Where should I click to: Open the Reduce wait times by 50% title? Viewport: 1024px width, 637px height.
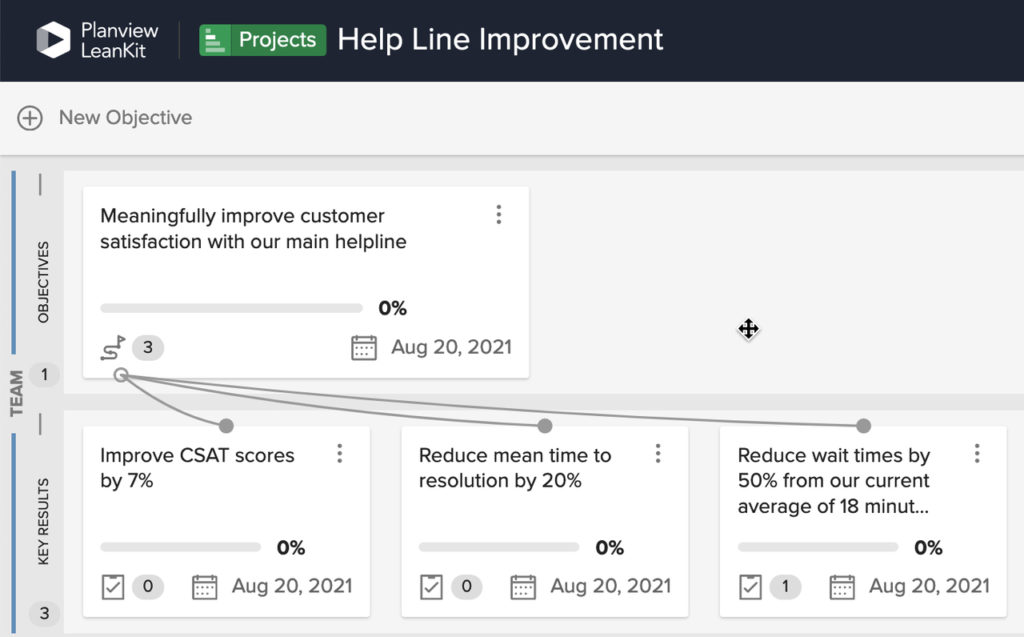pyautogui.click(x=834, y=480)
